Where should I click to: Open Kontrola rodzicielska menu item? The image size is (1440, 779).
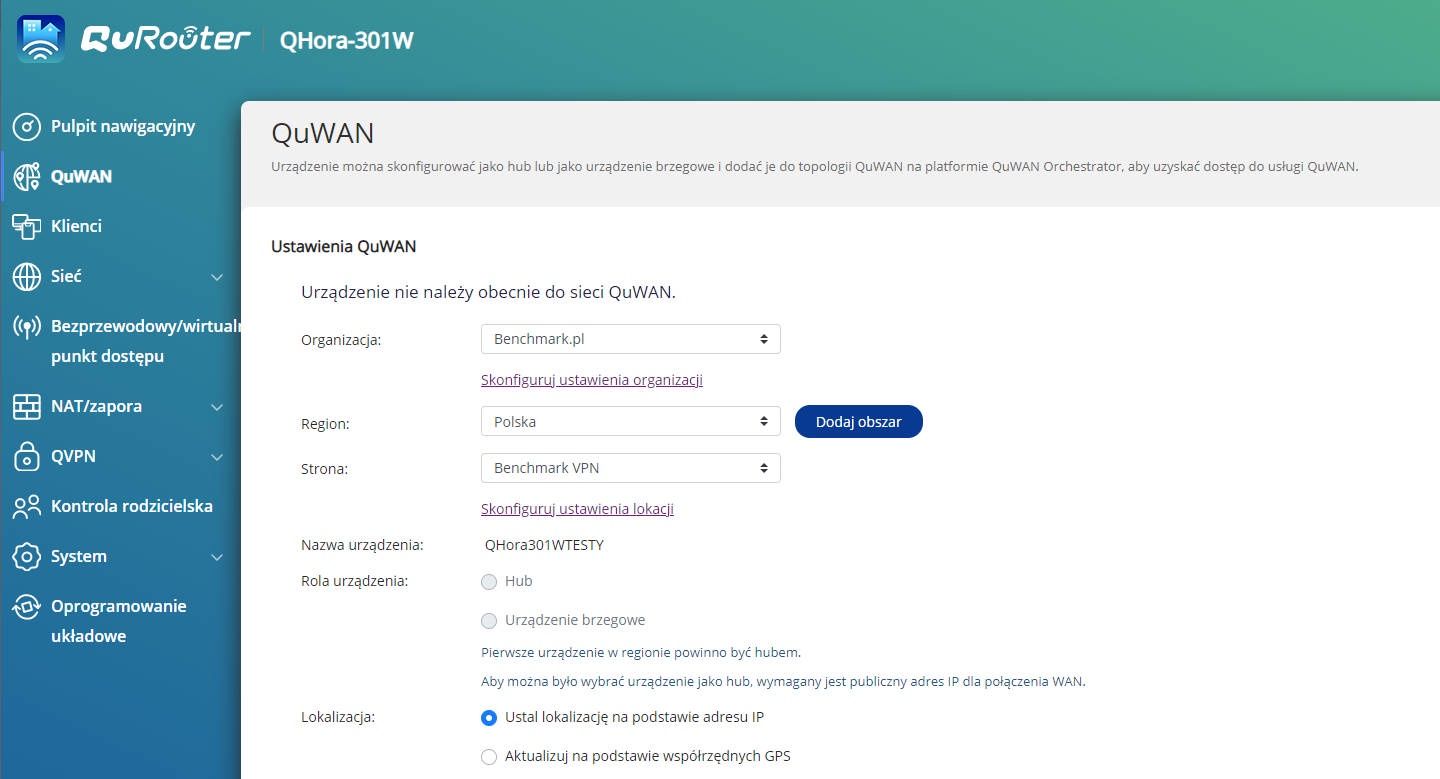132,507
